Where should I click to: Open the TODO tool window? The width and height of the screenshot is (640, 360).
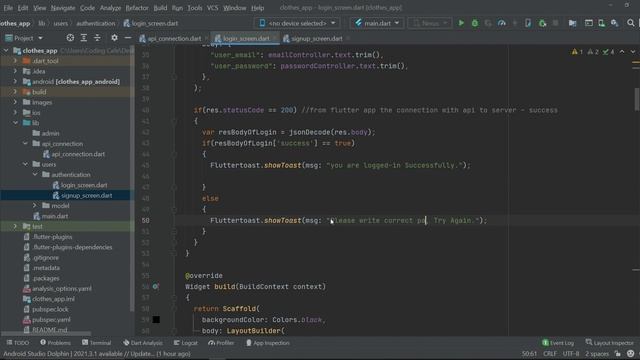(x=18, y=343)
